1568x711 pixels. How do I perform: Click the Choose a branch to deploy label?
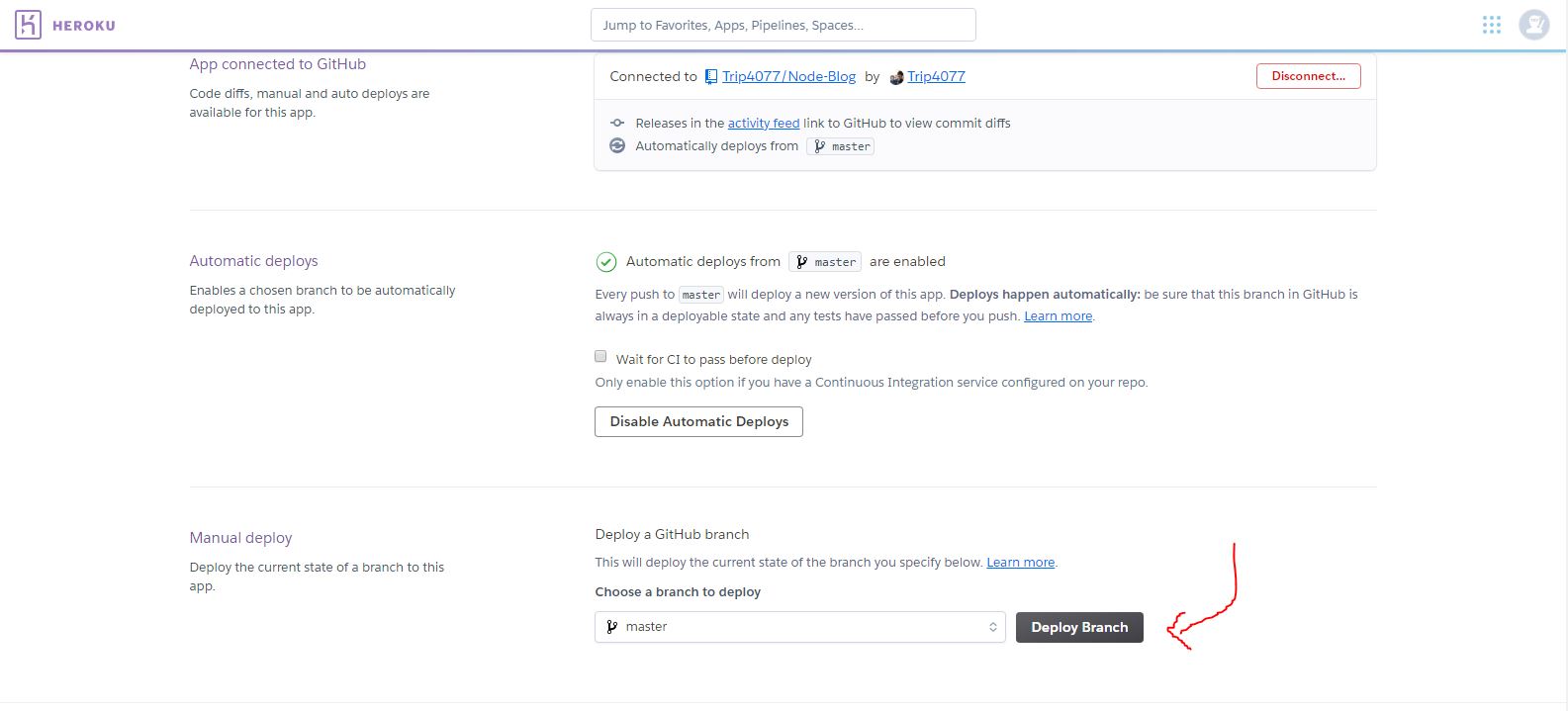coord(678,591)
